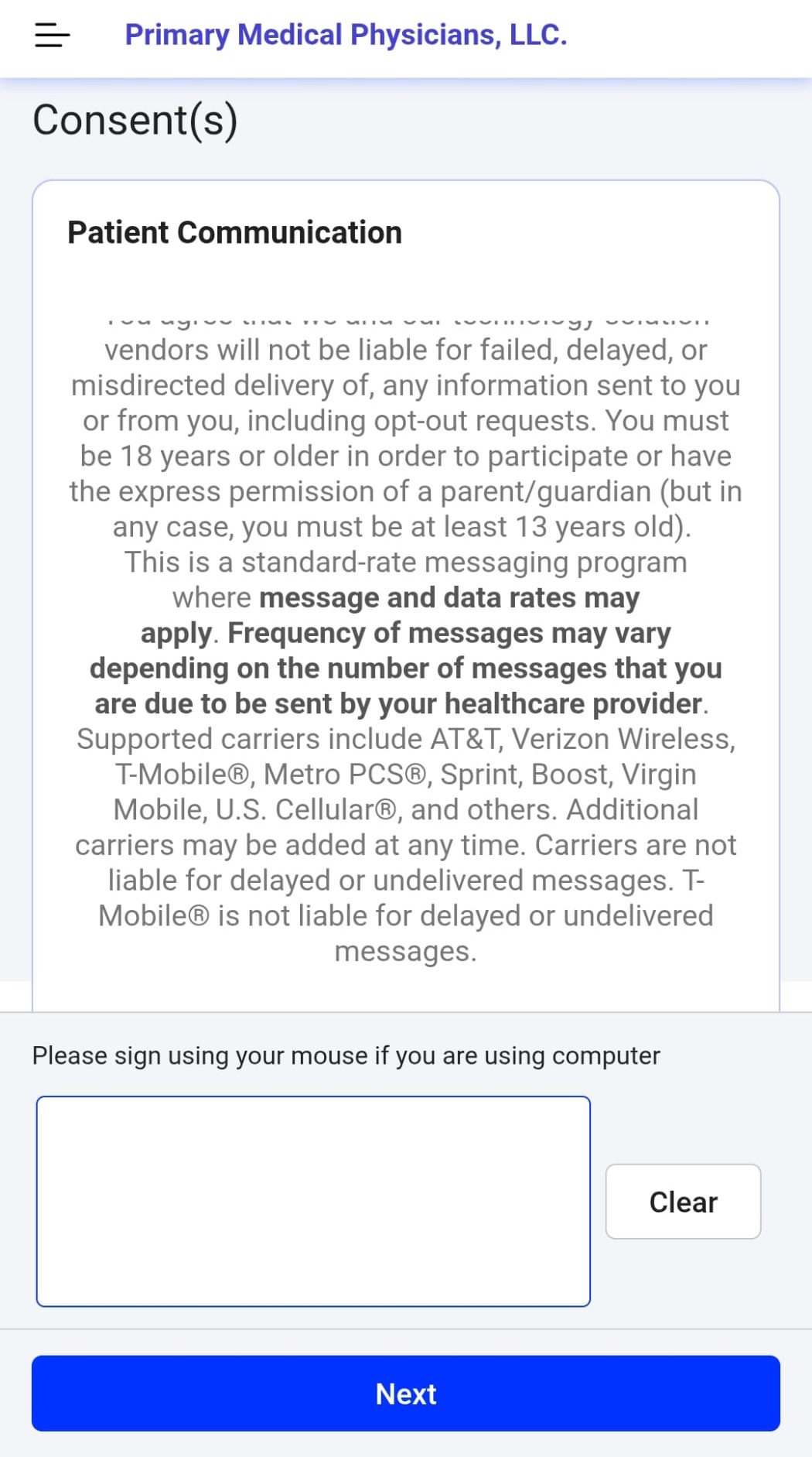Viewport: 812px width, 1457px height.
Task: Click the "standard-rate messaging program" line
Action: pos(405,563)
